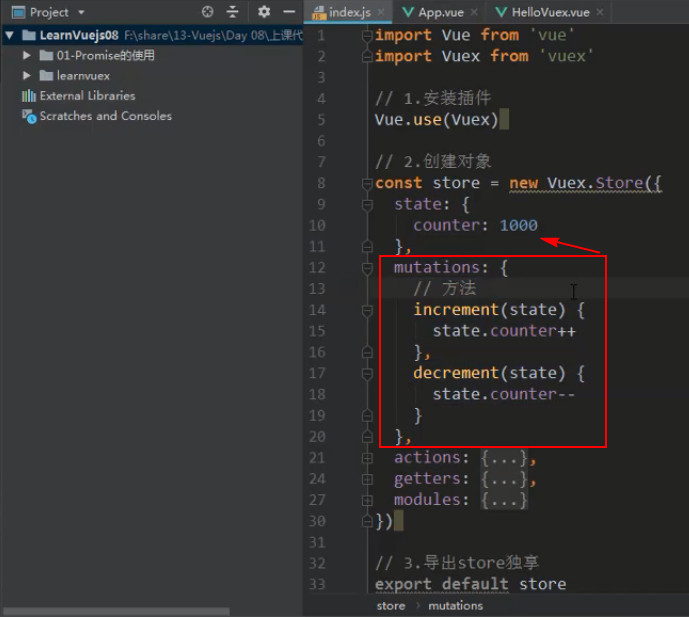Hide the Project panel with minus icon
Image resolution: width=689 pixels, height=617 pixels.
coord(289,12)
